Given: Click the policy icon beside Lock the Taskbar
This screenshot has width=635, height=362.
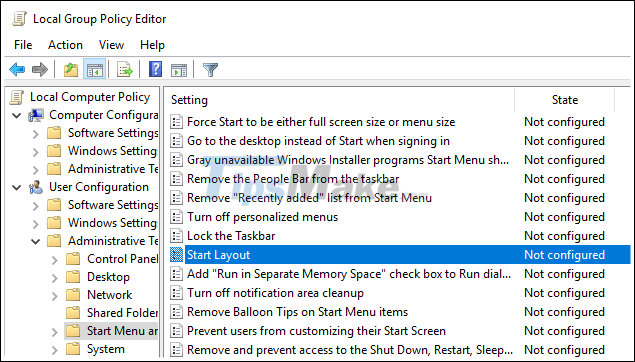Looking at the screenshot, I should click(177, 236).
